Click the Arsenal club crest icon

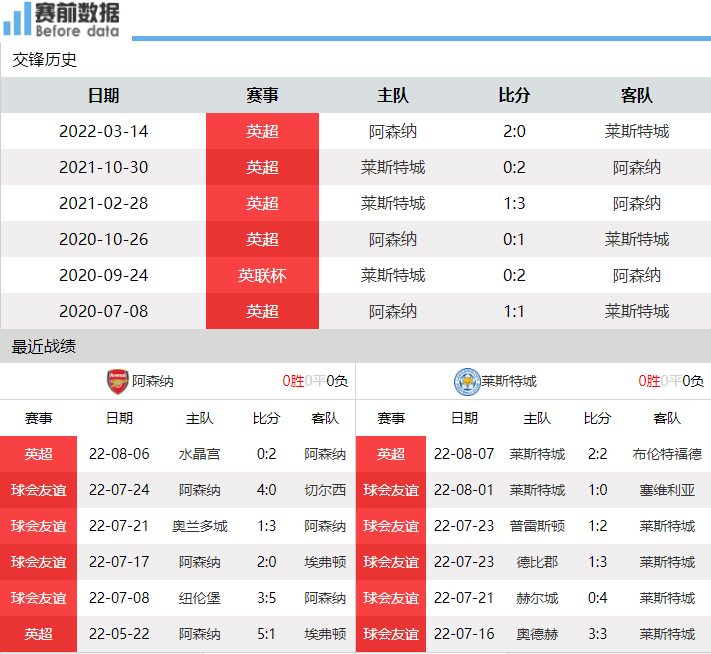[x=117, y=381]
